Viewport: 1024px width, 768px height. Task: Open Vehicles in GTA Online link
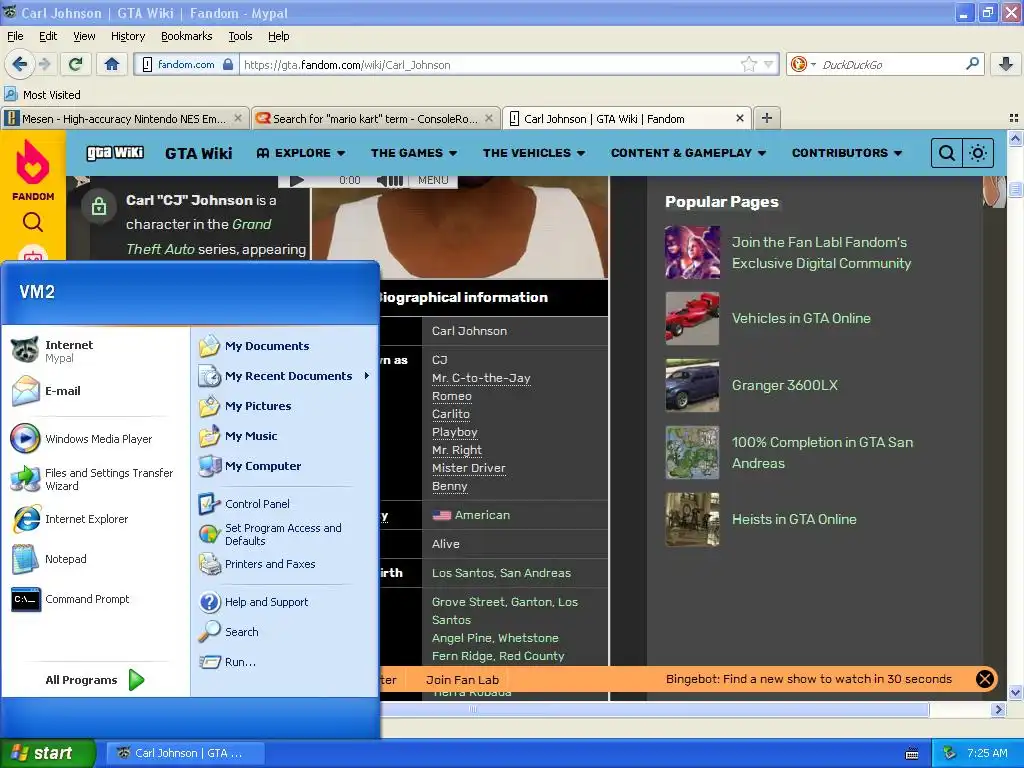tap(801, 318)
